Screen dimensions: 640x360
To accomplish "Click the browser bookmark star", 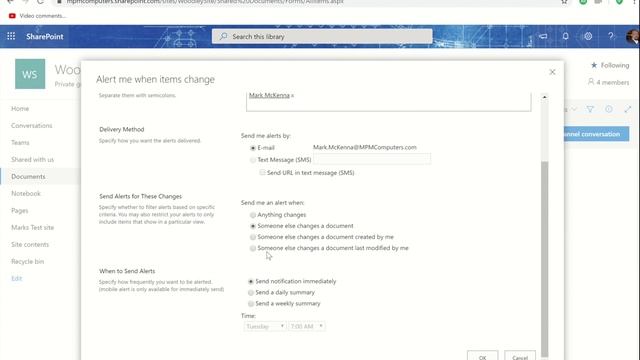I will pyautogui.click(x=564, y=2).
